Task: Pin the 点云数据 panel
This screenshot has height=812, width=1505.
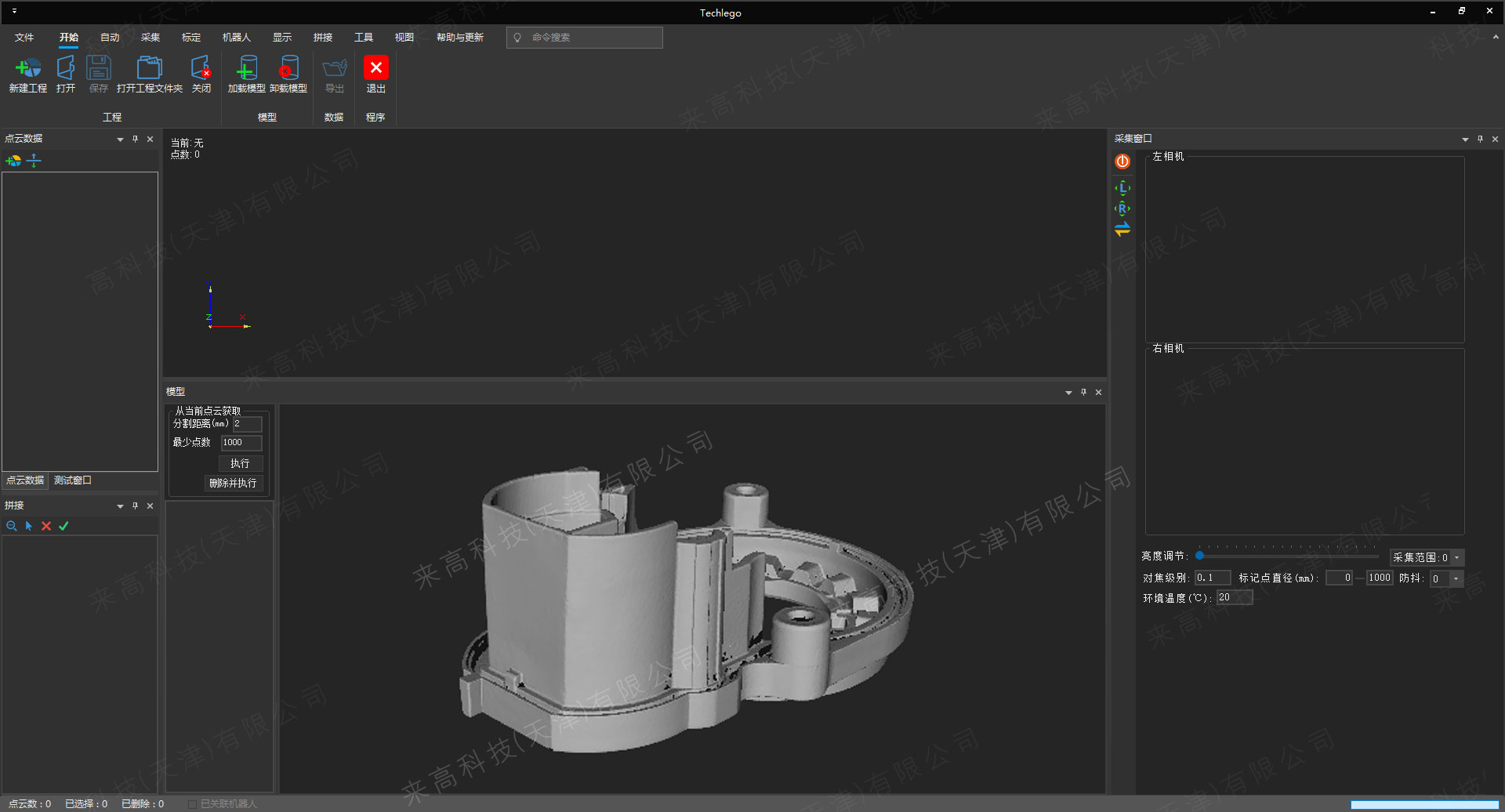Action: point(135,139)
